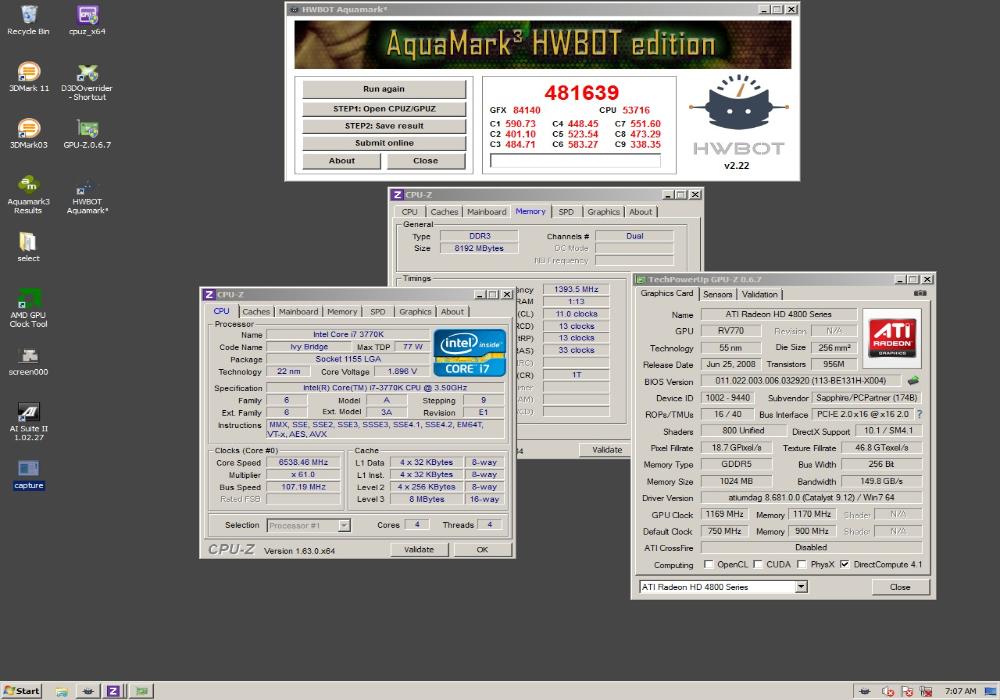The width and height of the screenshot is (1000, 700).
Task: Open the explorer folder icon in taskbar
Action: pos(62,691)
